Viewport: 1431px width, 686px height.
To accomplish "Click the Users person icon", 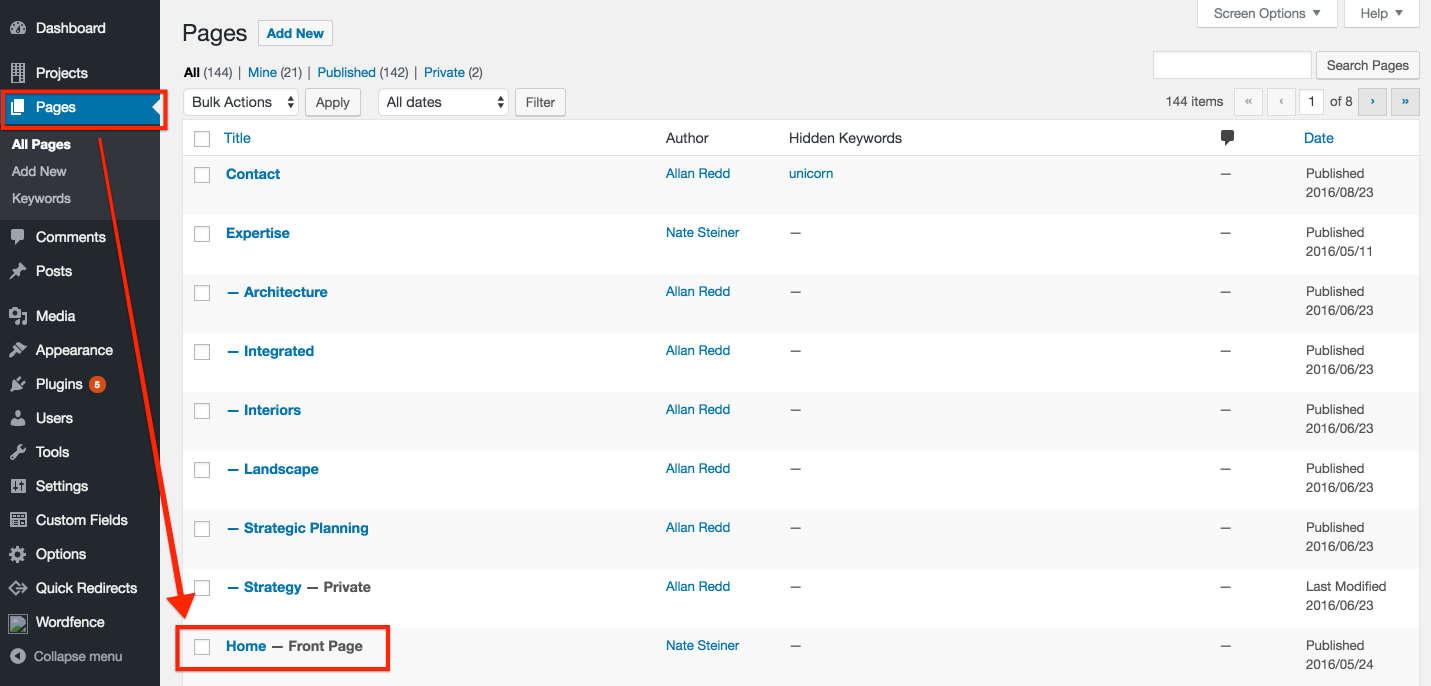I will [x=18, y=418].
